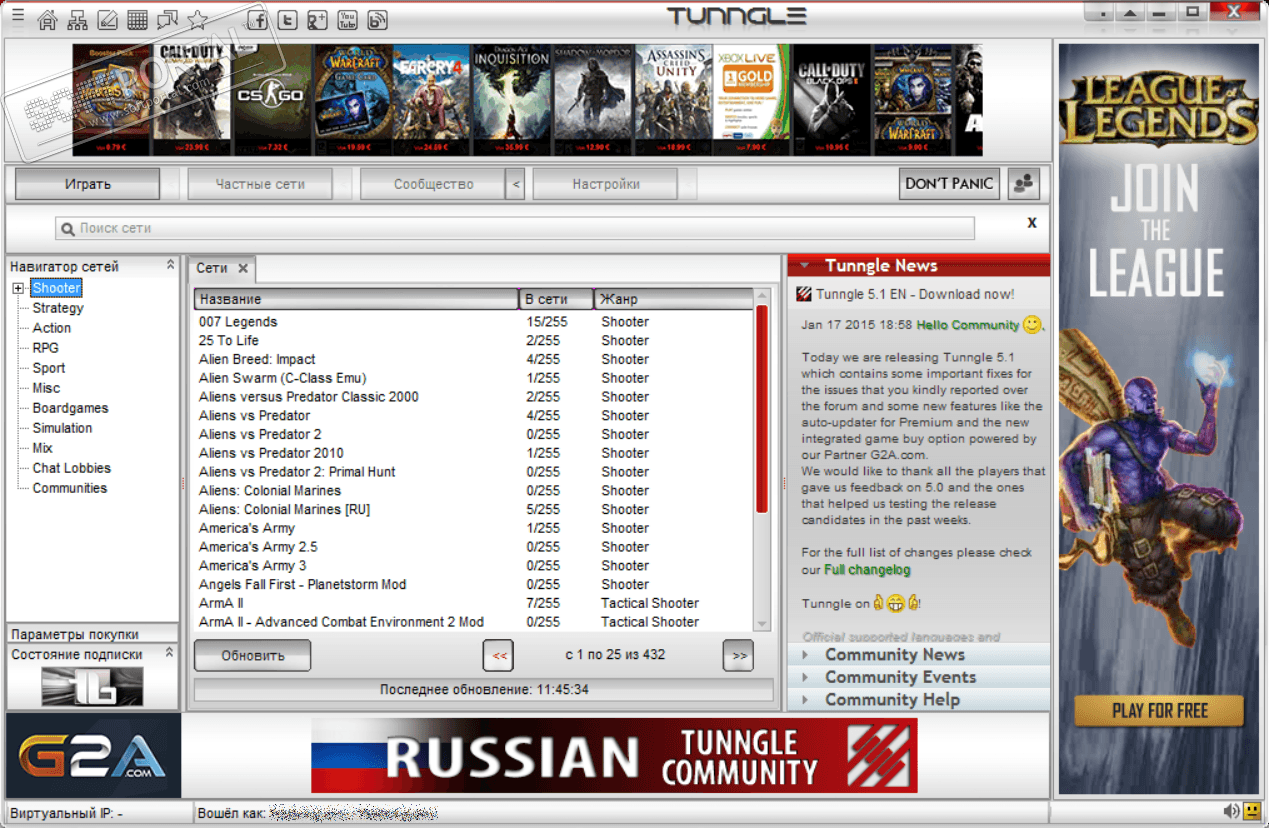This screenshot has width=1269, height=828.
Task: Click the edit pencil note icon
Action: [108, 19]
